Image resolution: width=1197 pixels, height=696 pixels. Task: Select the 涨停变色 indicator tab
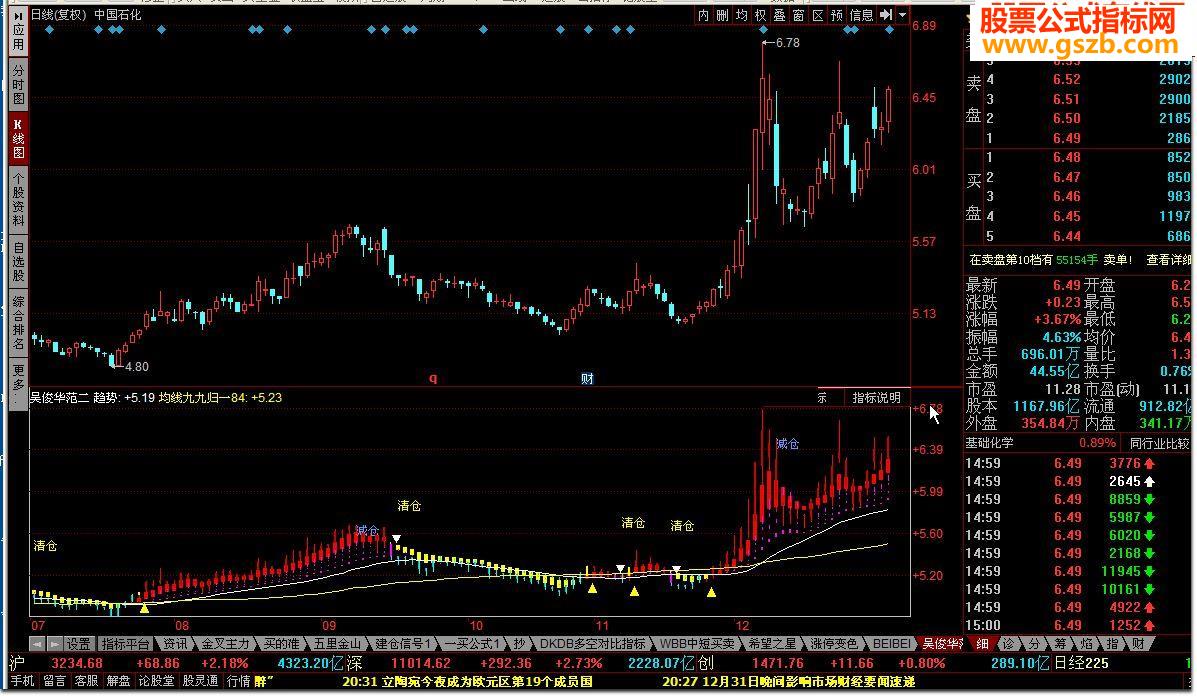click(834, 644)
